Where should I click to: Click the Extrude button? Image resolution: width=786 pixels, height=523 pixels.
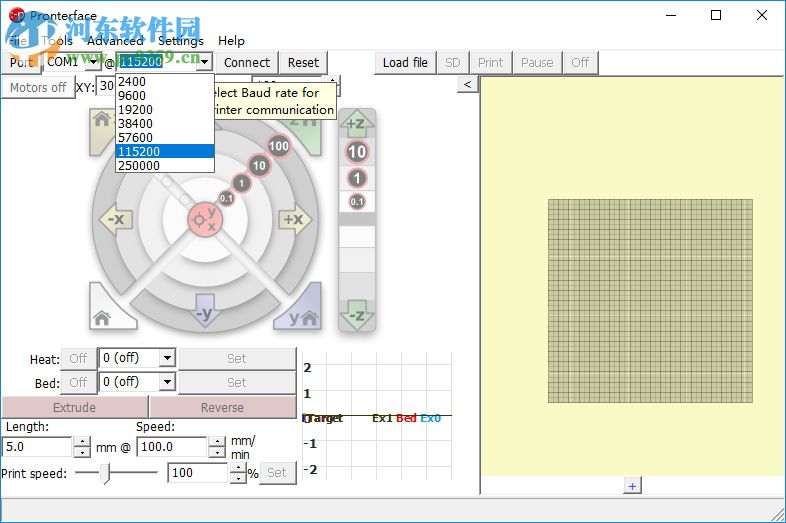pos(75,407)
